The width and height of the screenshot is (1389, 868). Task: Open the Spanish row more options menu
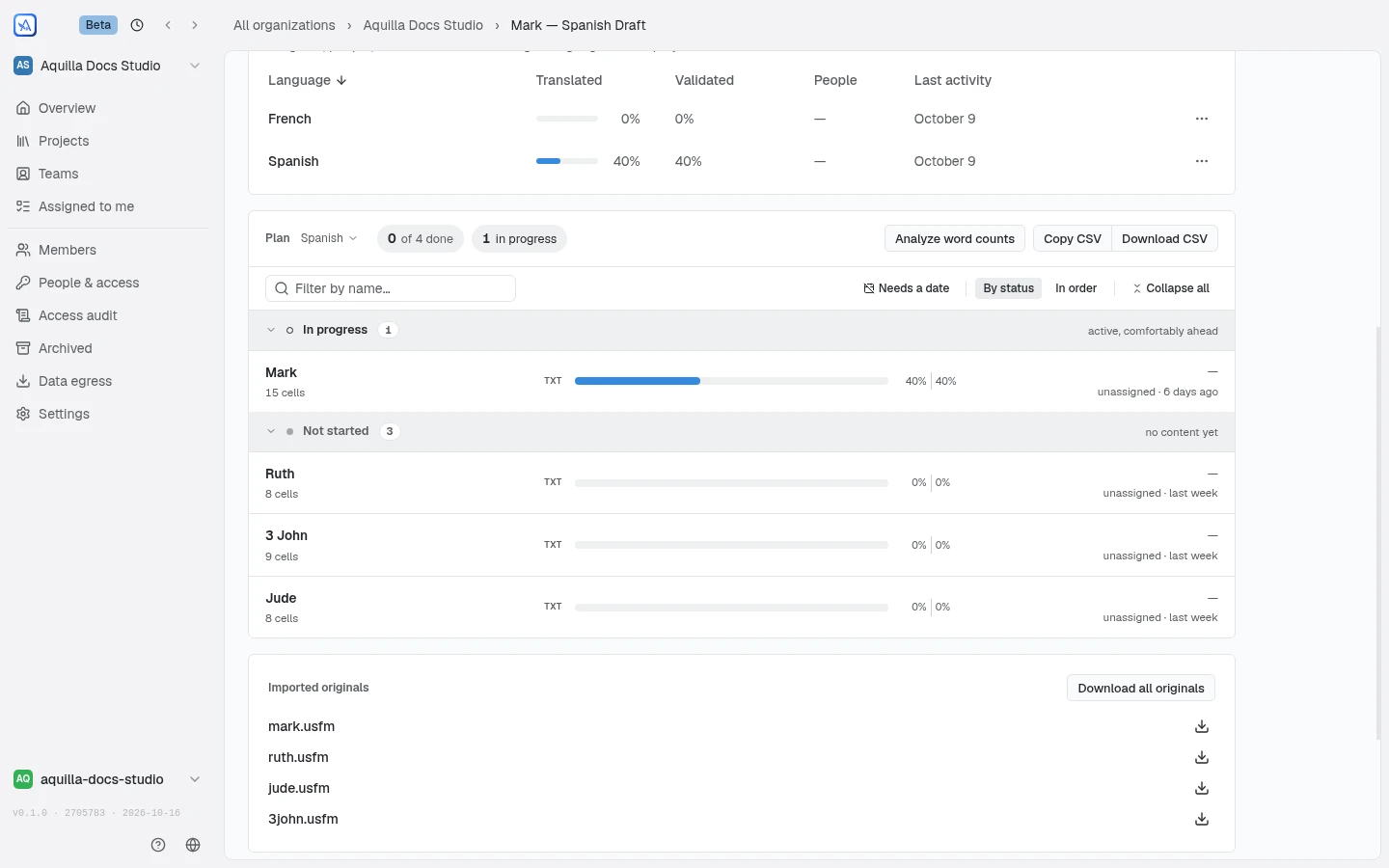[1202, 161]
